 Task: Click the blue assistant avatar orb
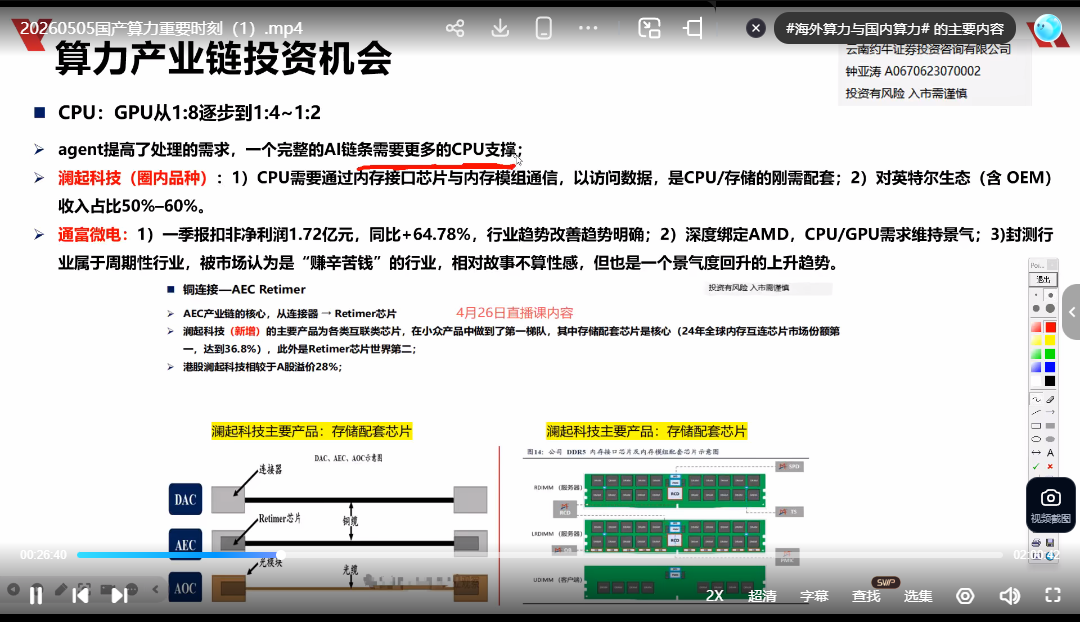click(x=1048, y=28)
